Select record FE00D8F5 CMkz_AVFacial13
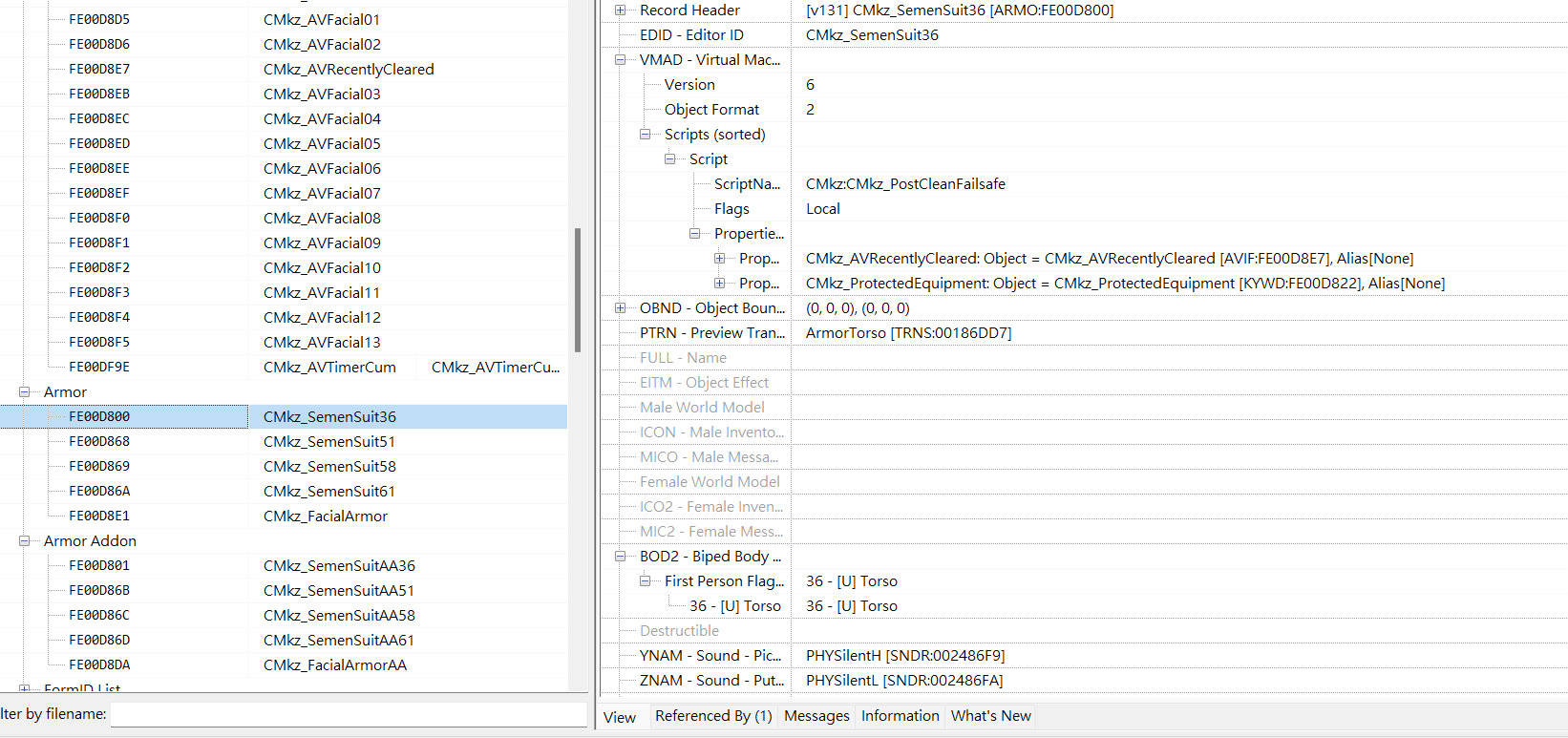The width and height of the screenshot is (1568, 738). click(284, 343)
